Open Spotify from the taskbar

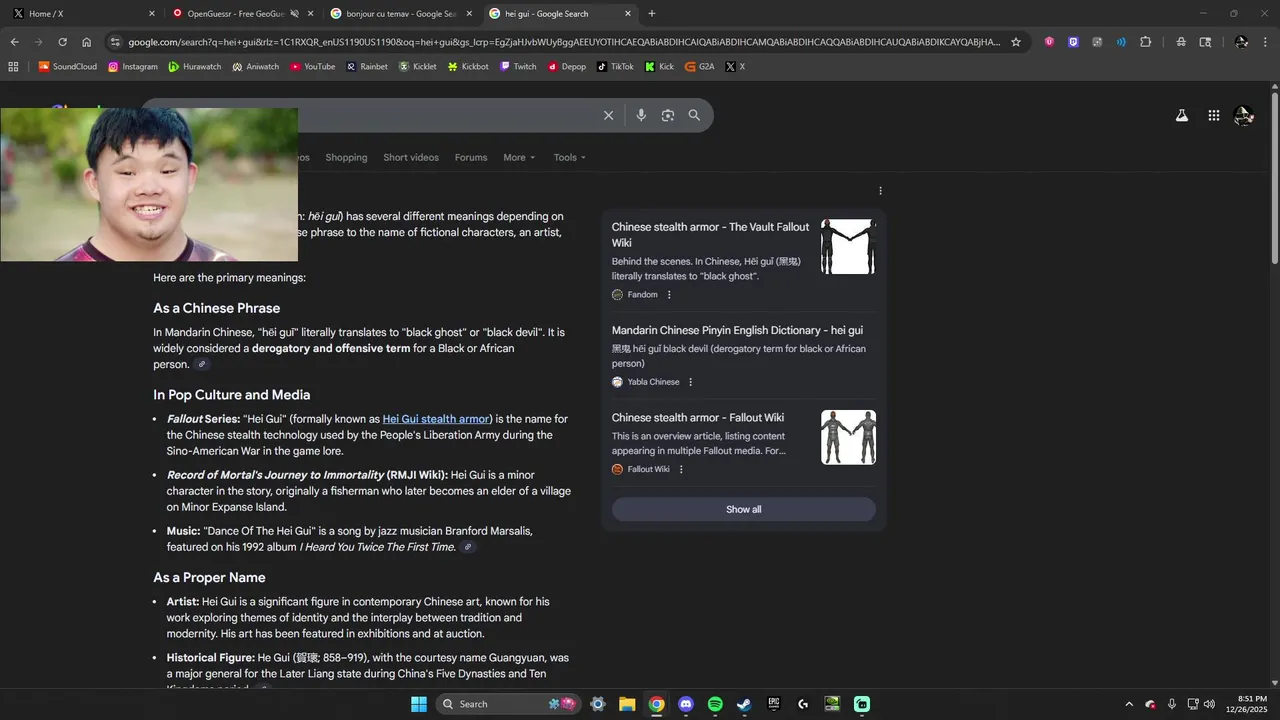point(715,704)
